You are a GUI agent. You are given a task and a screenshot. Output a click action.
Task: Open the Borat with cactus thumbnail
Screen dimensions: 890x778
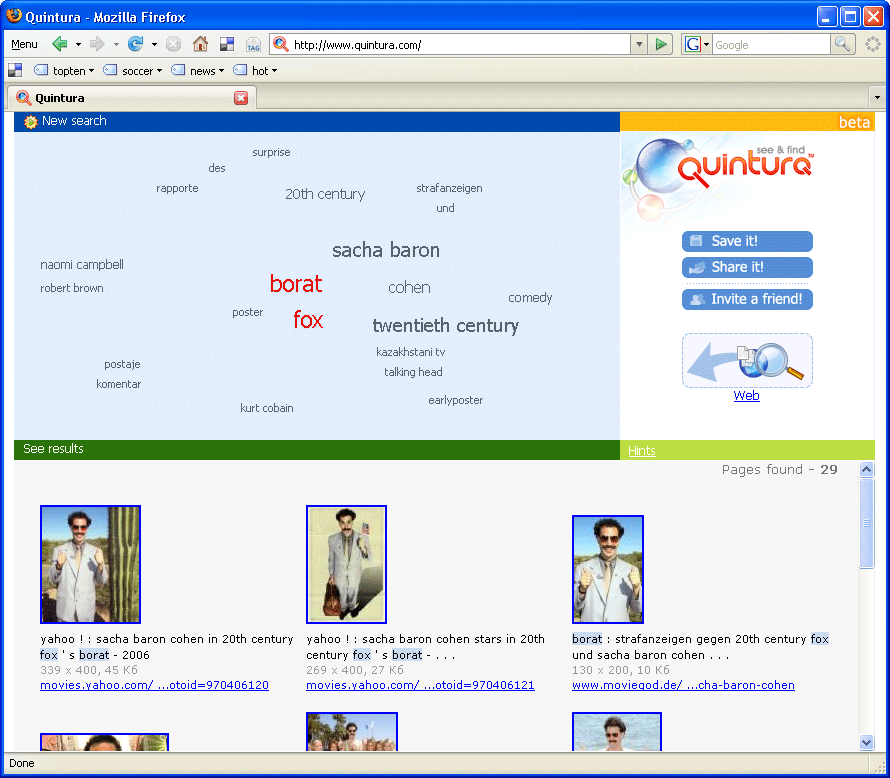[x=90, y=564]
